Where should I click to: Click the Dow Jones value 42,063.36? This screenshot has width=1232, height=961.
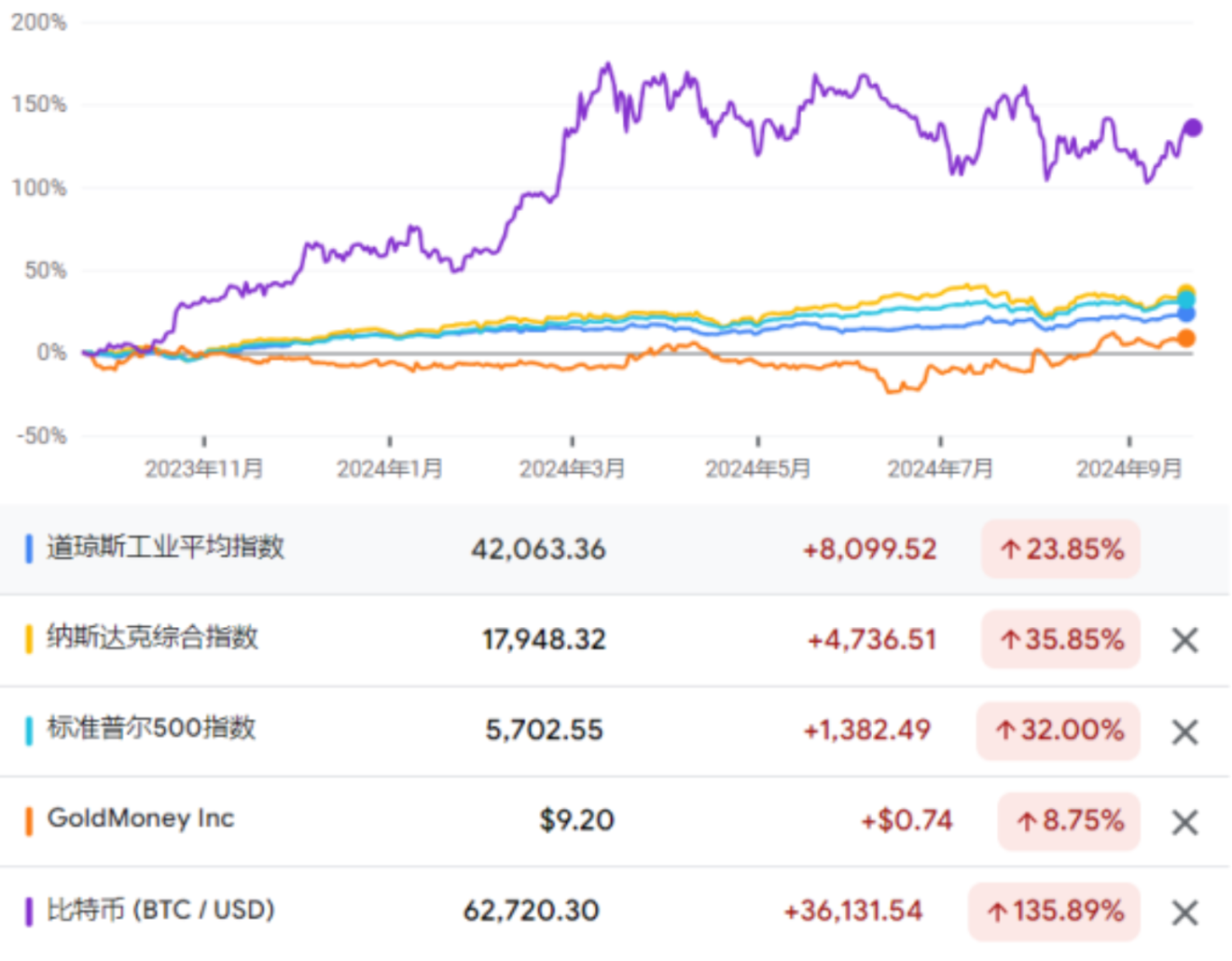tap(538, 550)
